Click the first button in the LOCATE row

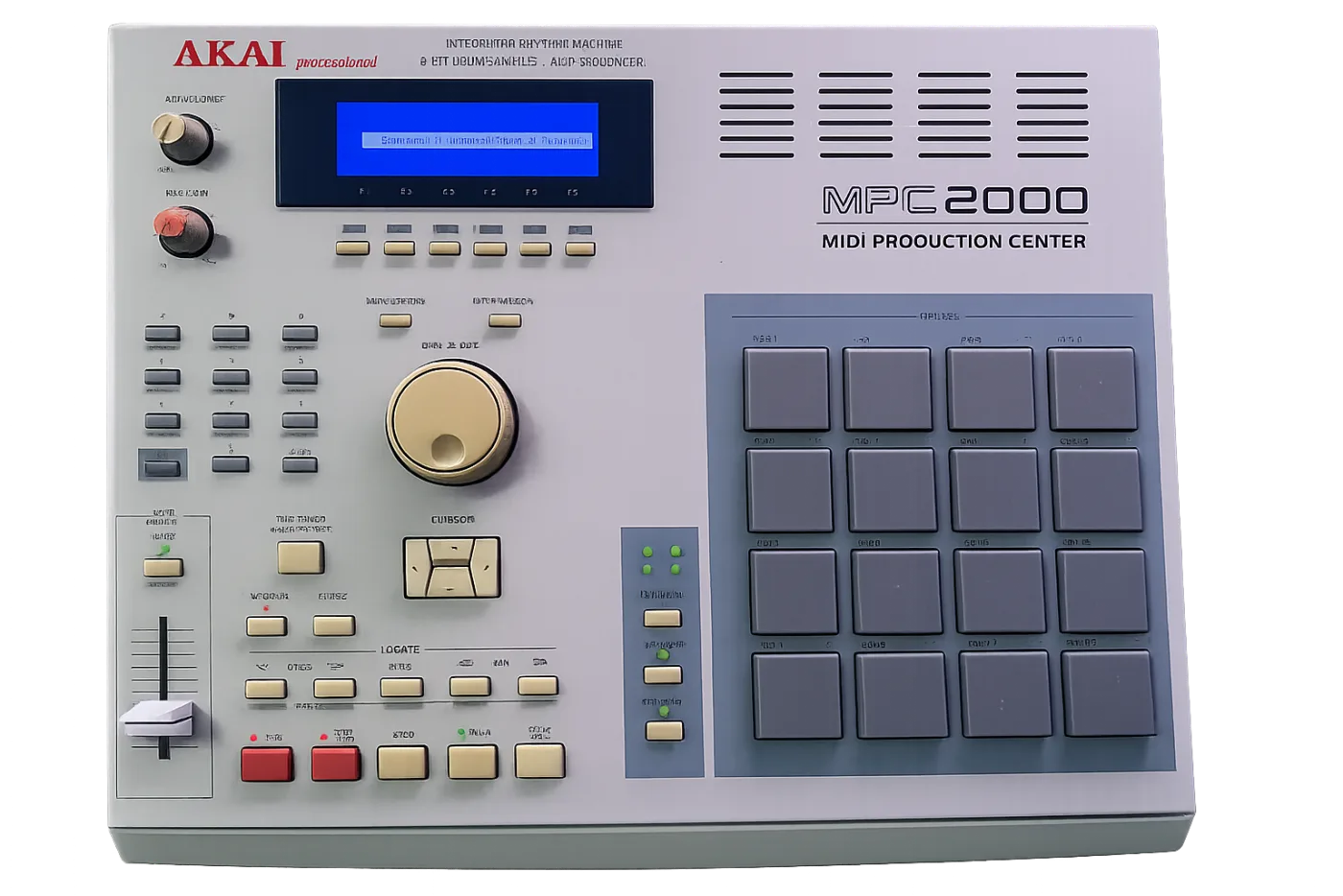[x=266, y=689]
